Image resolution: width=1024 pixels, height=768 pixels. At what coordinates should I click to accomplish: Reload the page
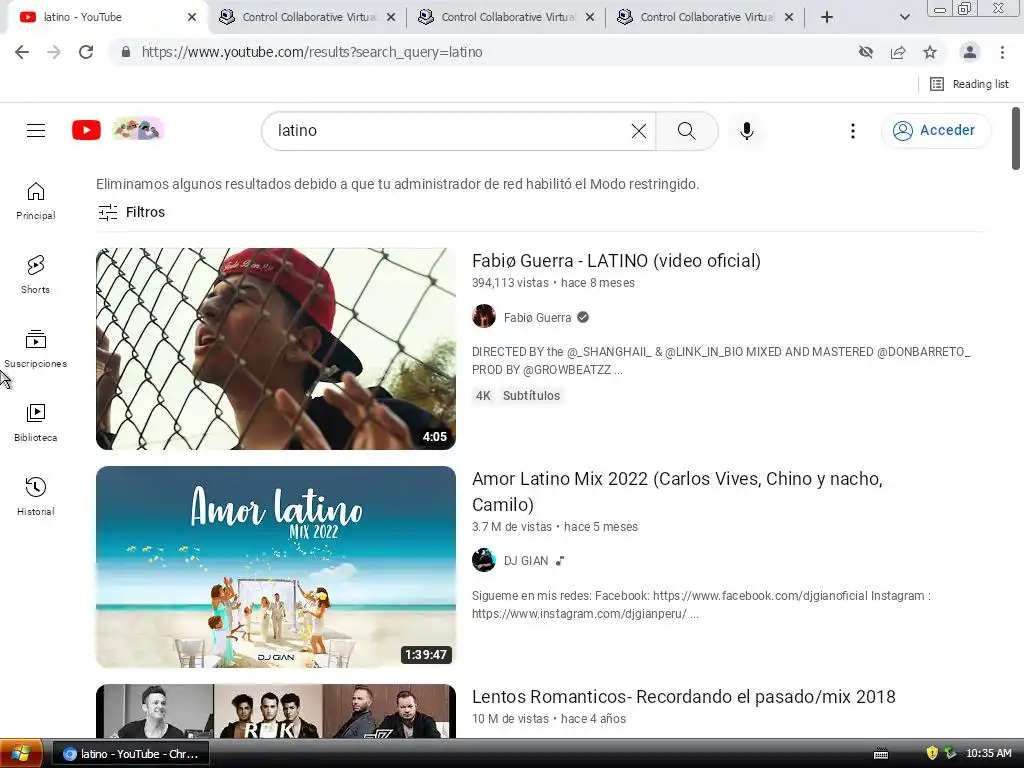[86, 52]
